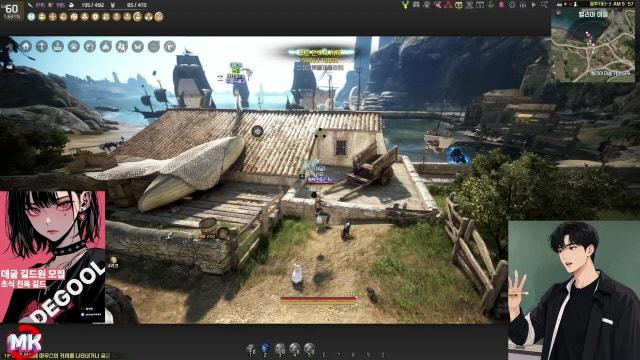Click the yellow ring icon in top menu
Screen dimensions: 640x360
point(459,5)
